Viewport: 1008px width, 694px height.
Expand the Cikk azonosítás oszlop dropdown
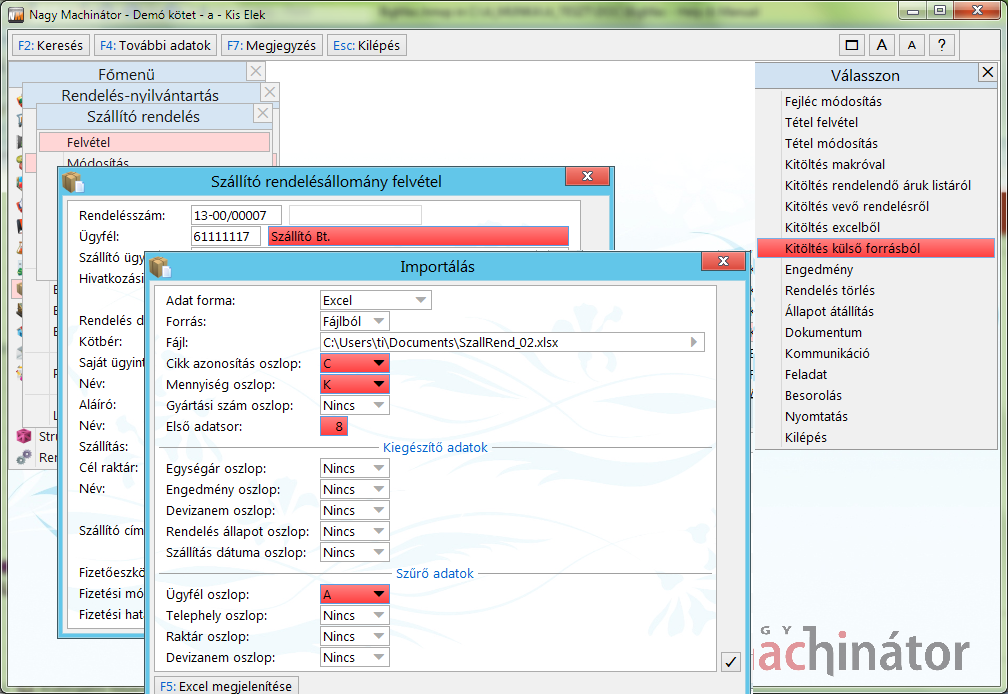[x=355, y=363]
